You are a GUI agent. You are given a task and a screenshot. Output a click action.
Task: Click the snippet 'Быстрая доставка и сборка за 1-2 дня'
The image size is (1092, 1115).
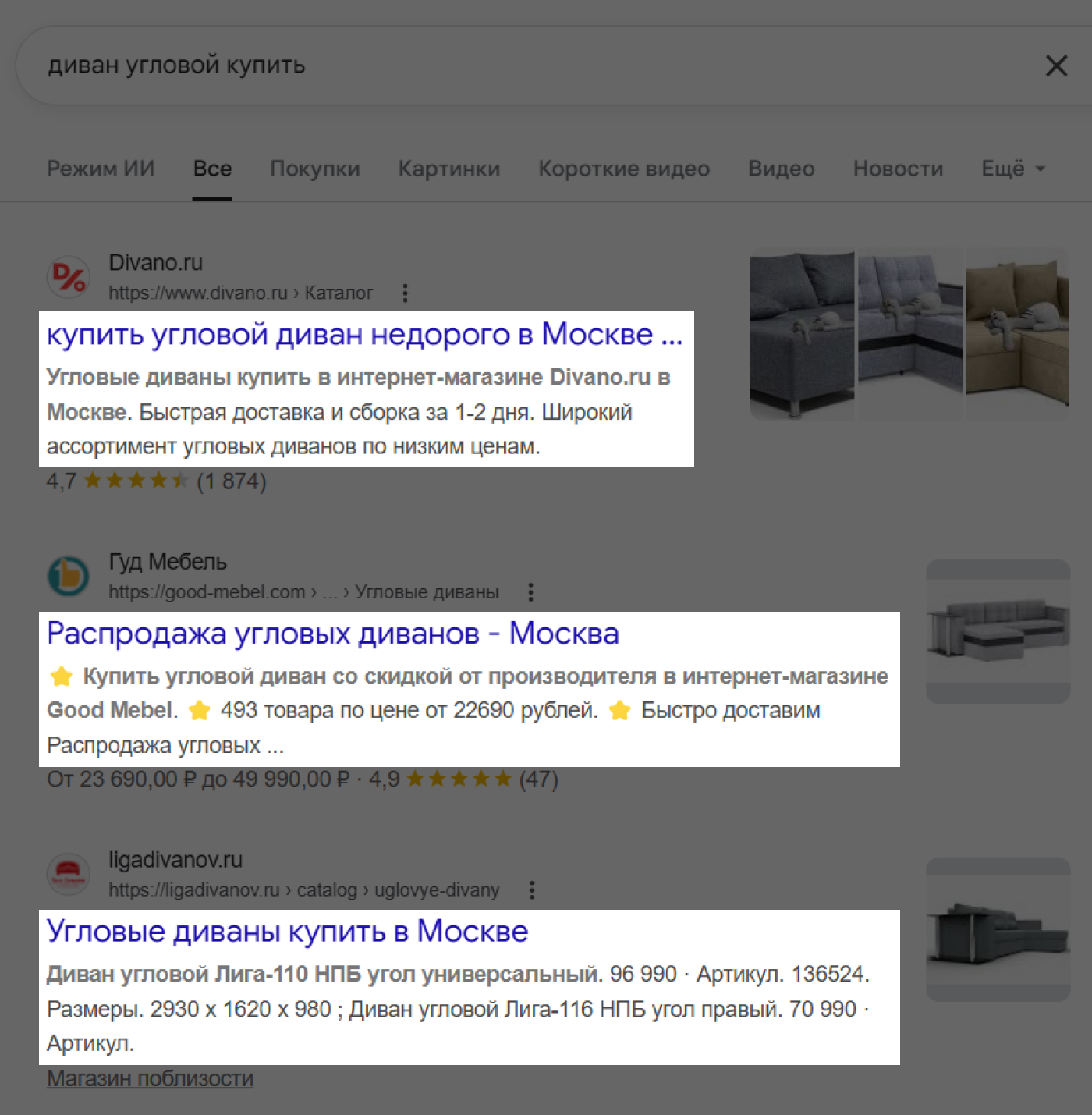336,412
